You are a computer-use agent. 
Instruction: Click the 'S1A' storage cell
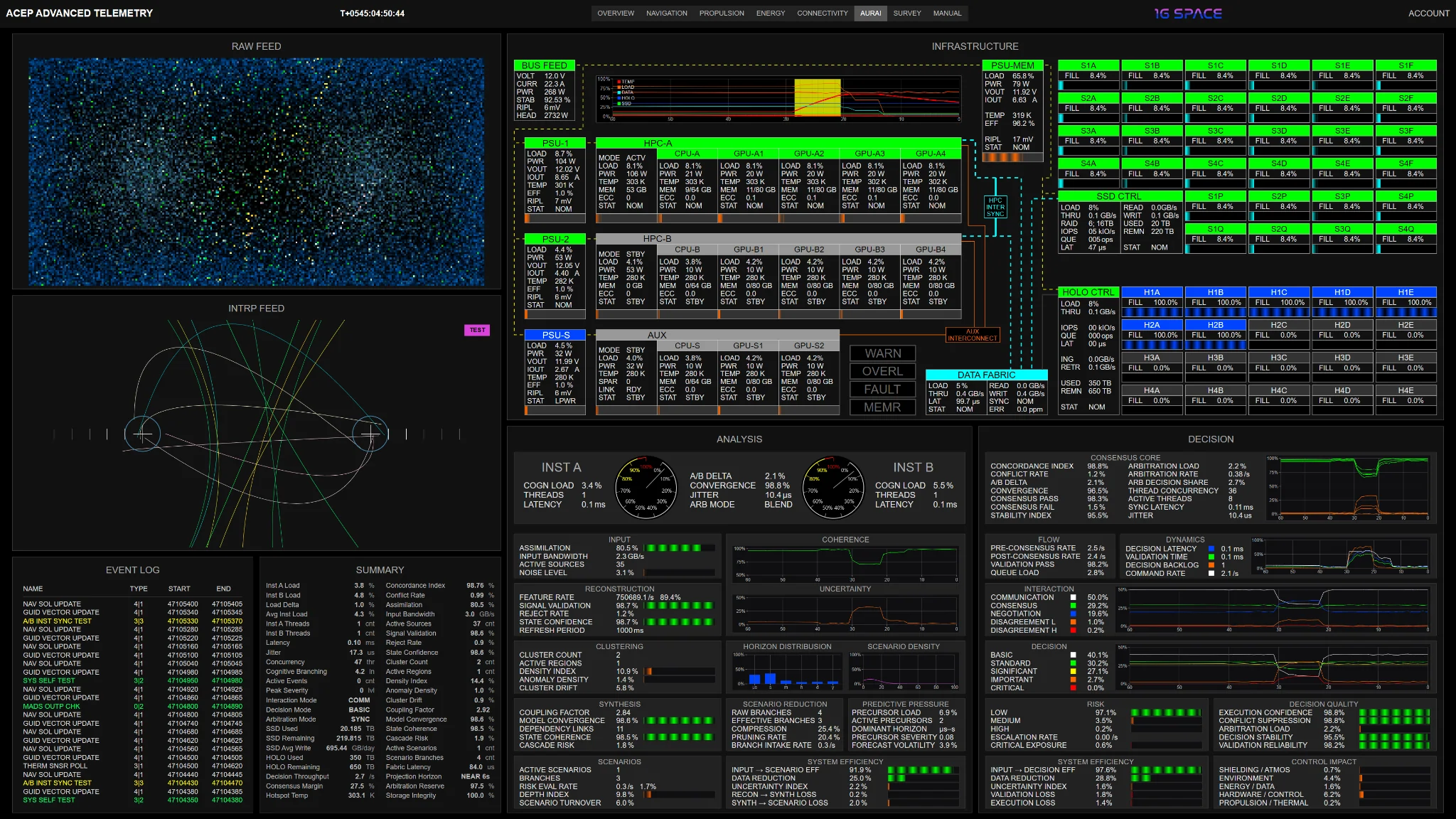coord(1088,75)
